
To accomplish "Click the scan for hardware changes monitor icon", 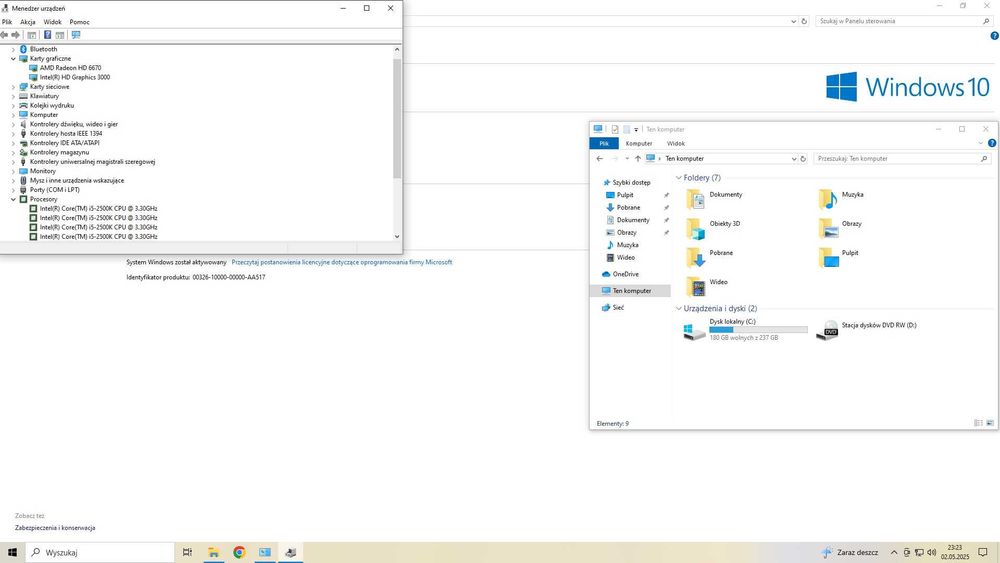I will [76, 35].
